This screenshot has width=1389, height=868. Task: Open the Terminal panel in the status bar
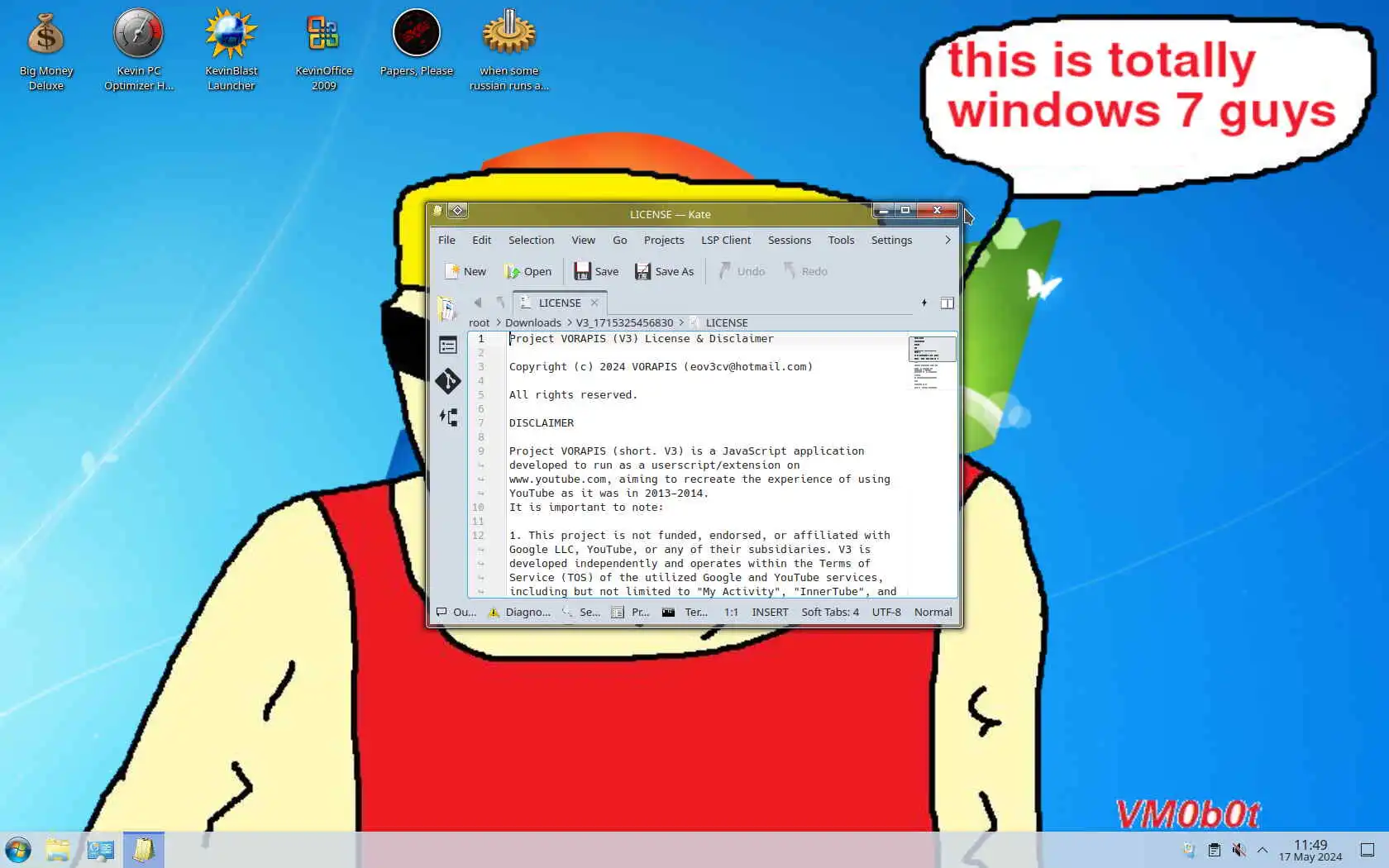[685, 612]
